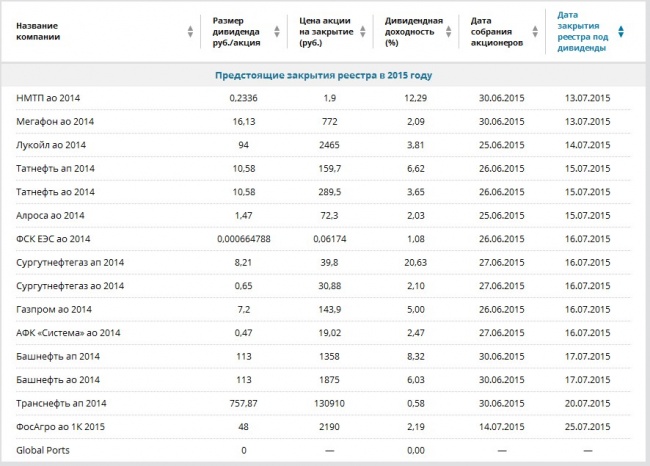
Task: Click sort arrows for dividend size column
Action: pos(277,32)
